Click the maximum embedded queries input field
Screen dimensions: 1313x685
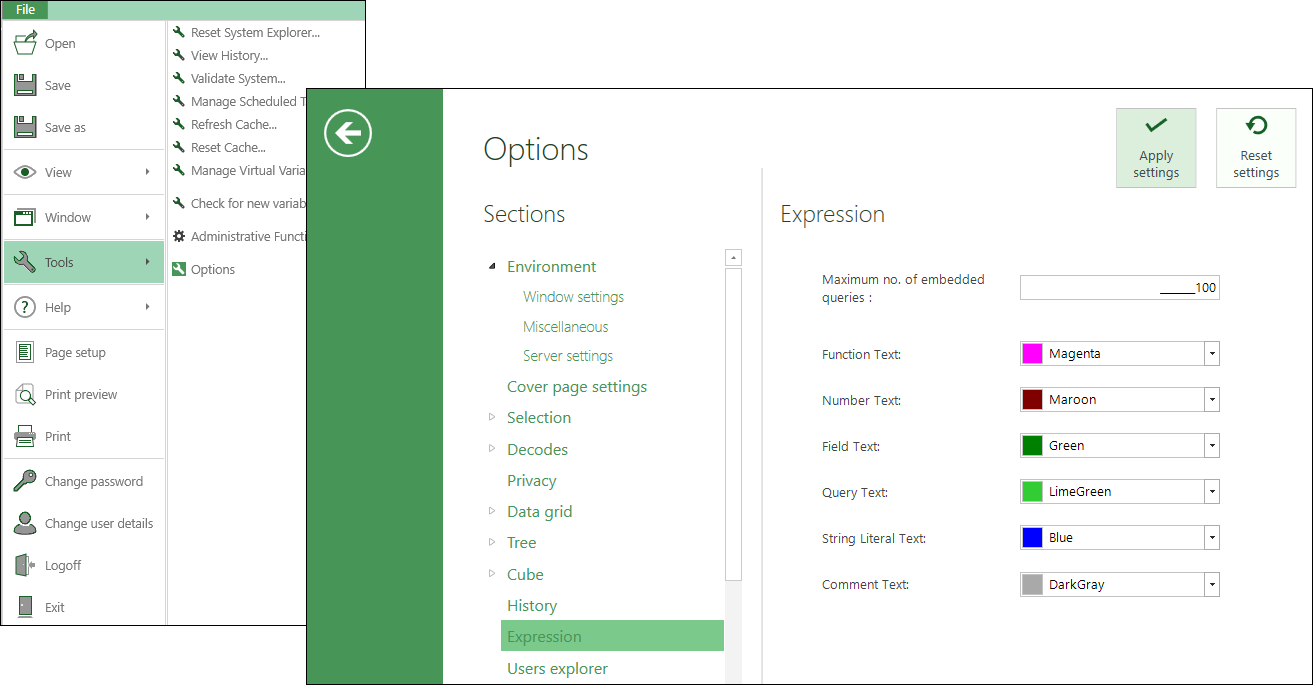coord(1119,288)
